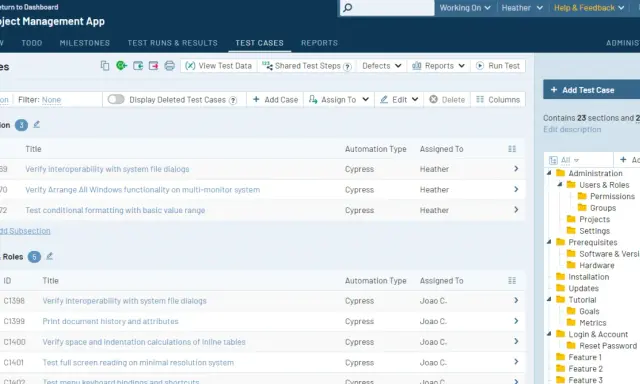This screenshot has width=640, height=384.
Task: Open the Heather user menu
Action: [x=522, y=8]
